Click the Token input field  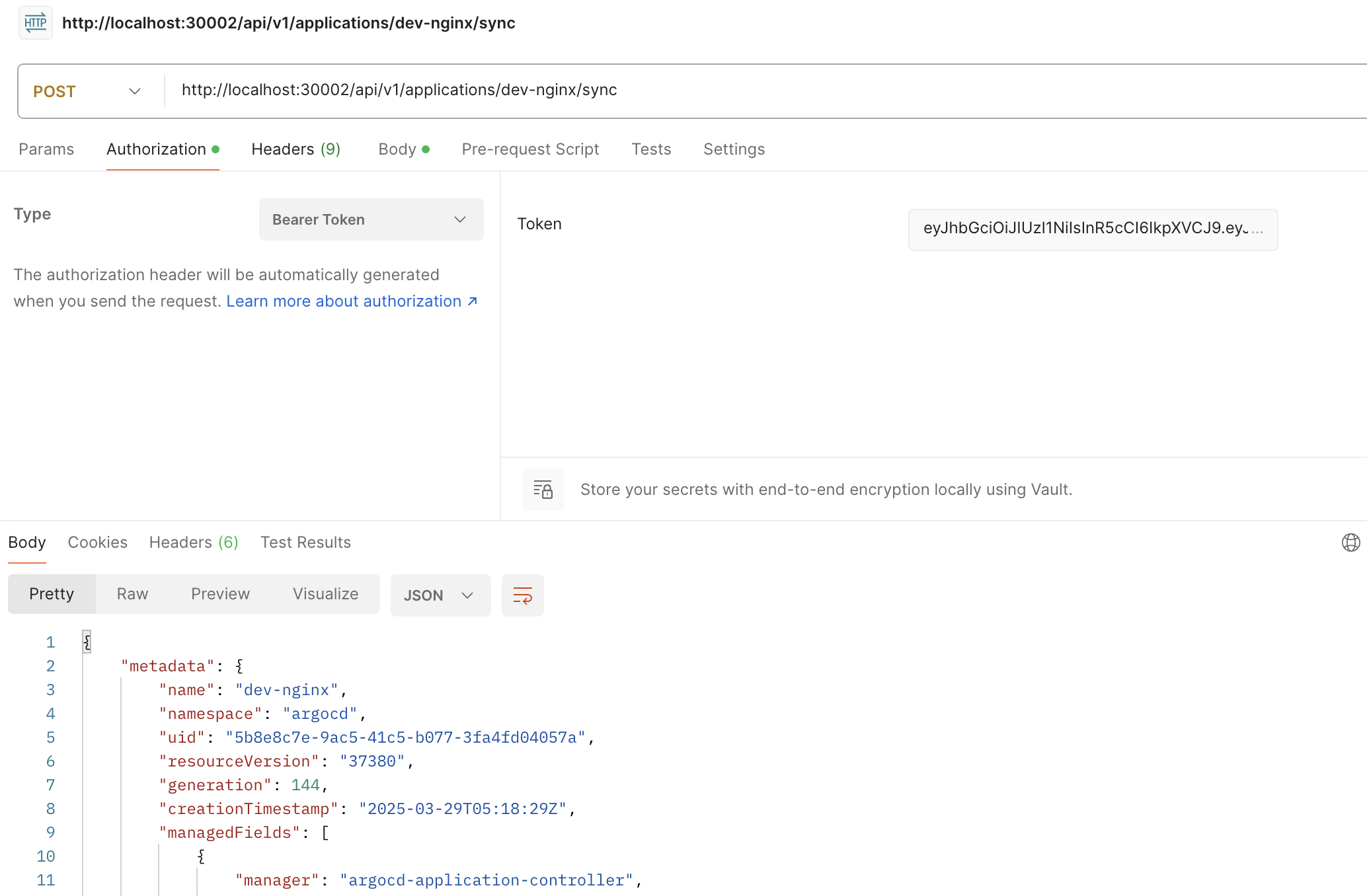coord(1092,229)
